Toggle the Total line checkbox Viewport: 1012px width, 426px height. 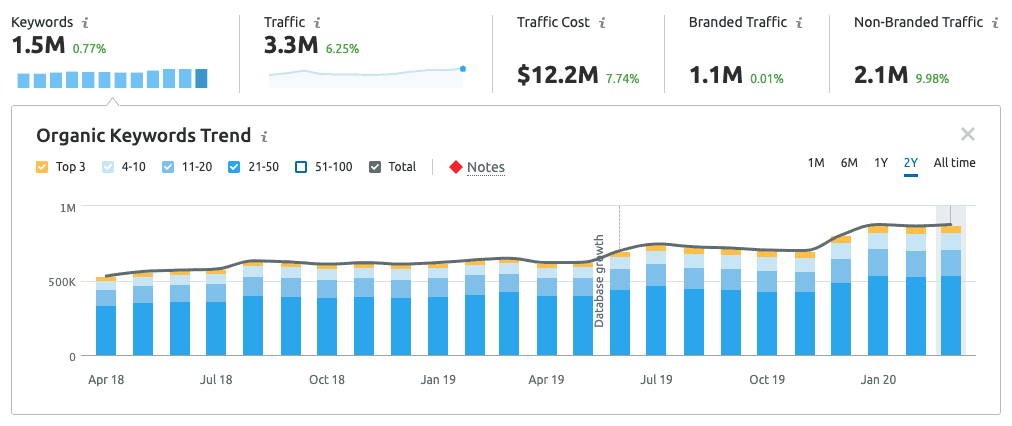[x=374, y=167]
